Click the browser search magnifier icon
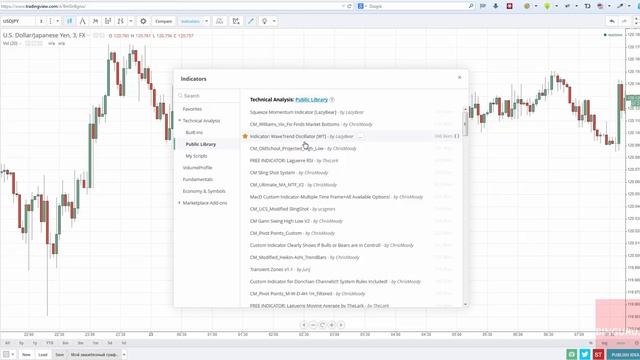The width and height of the screenshot is (640, 360). point(471,6)
